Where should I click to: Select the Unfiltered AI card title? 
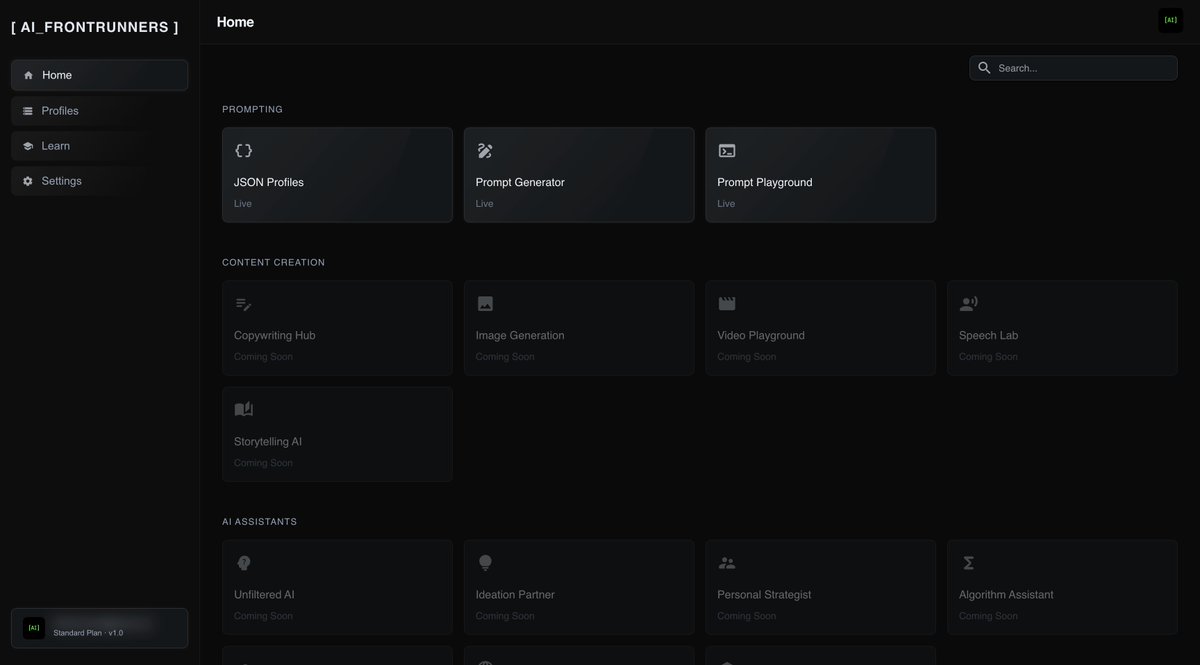[x=264, y=595]
